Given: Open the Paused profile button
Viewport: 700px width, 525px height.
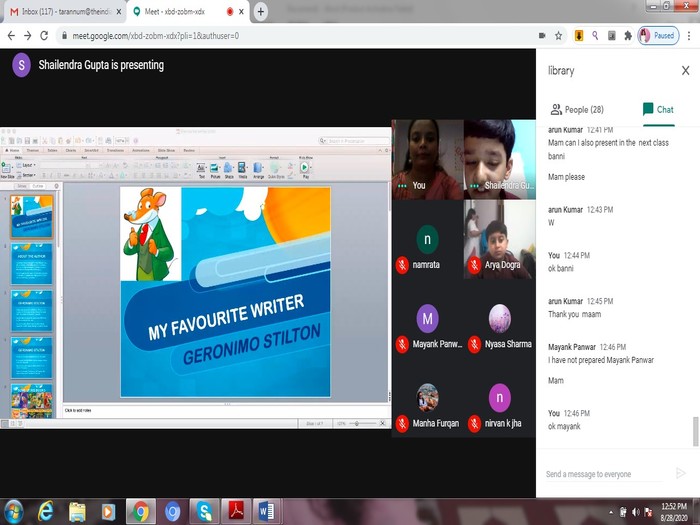Looking at the screenshot, I should click(658, 36).
